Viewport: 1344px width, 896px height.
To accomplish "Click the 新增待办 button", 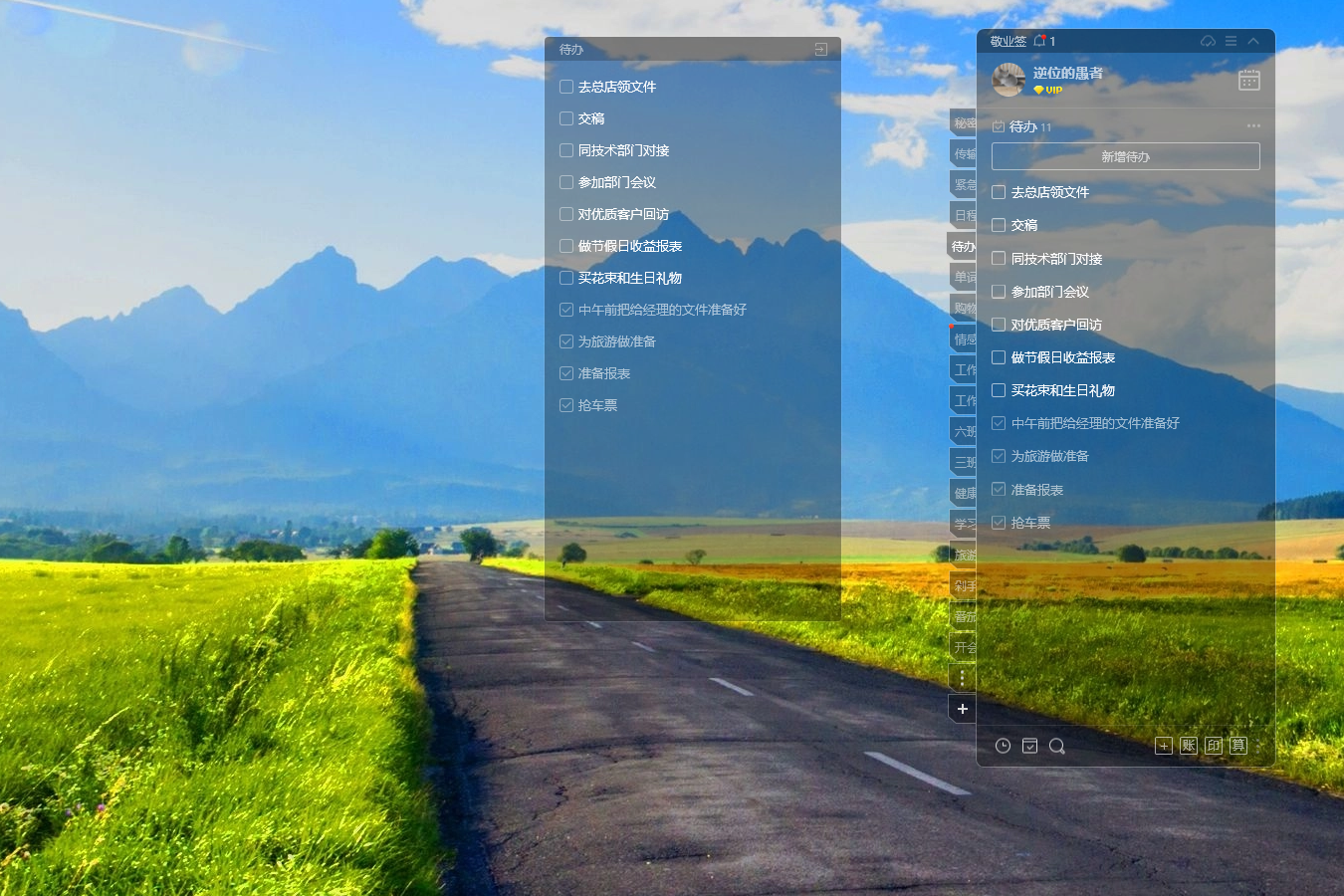I will pyautogui.click(x=1125, y=156).
